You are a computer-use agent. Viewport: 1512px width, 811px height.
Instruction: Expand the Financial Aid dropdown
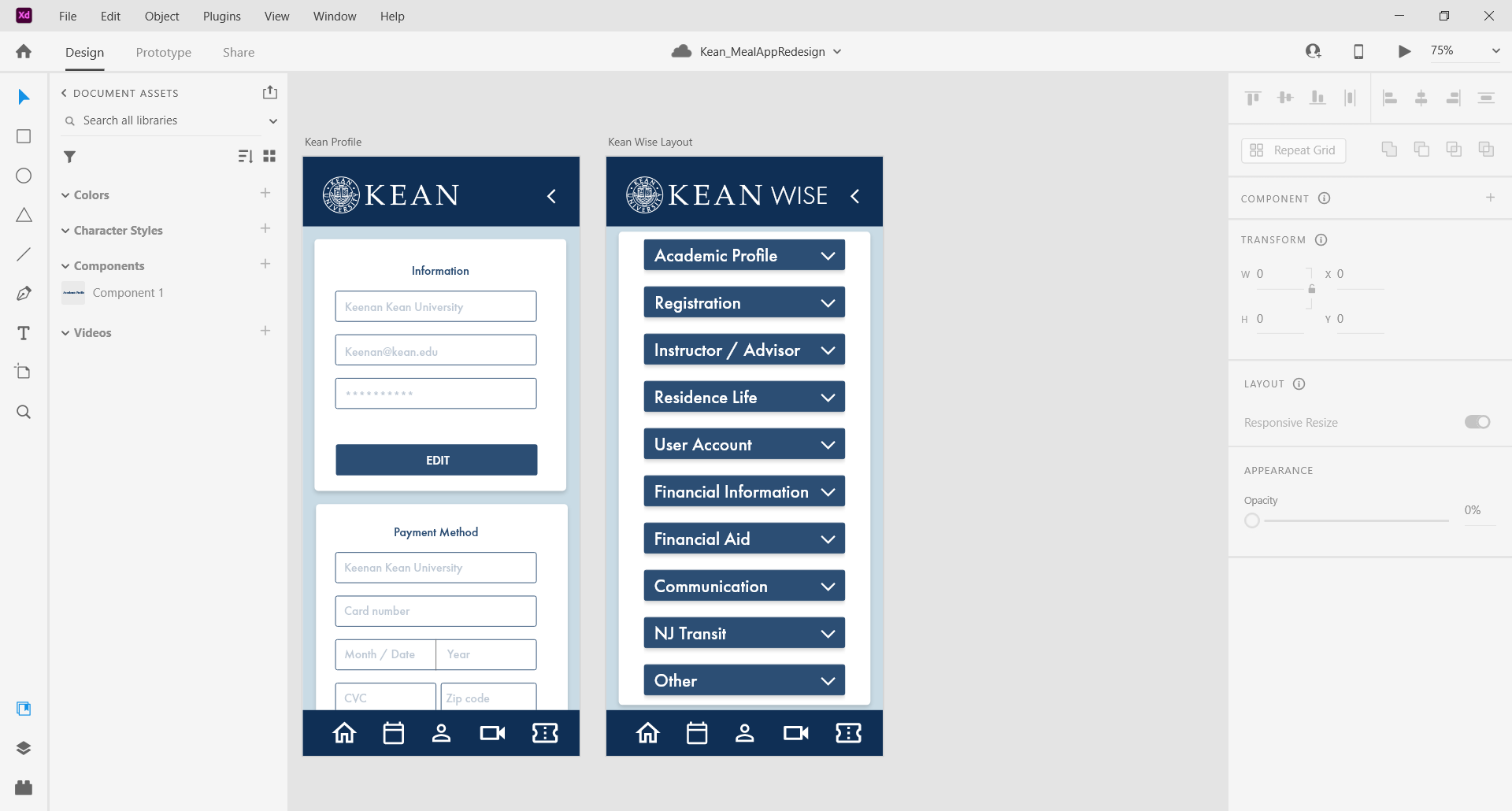coord(828,539)
